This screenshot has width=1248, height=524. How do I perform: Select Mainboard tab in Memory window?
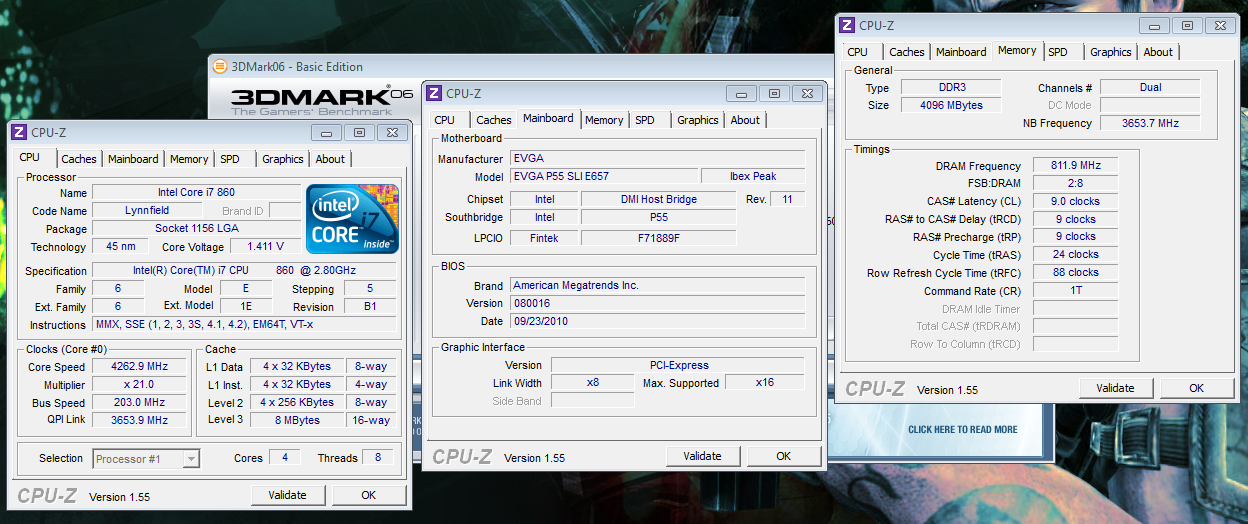pyautogui.click(x=961, y=52)
